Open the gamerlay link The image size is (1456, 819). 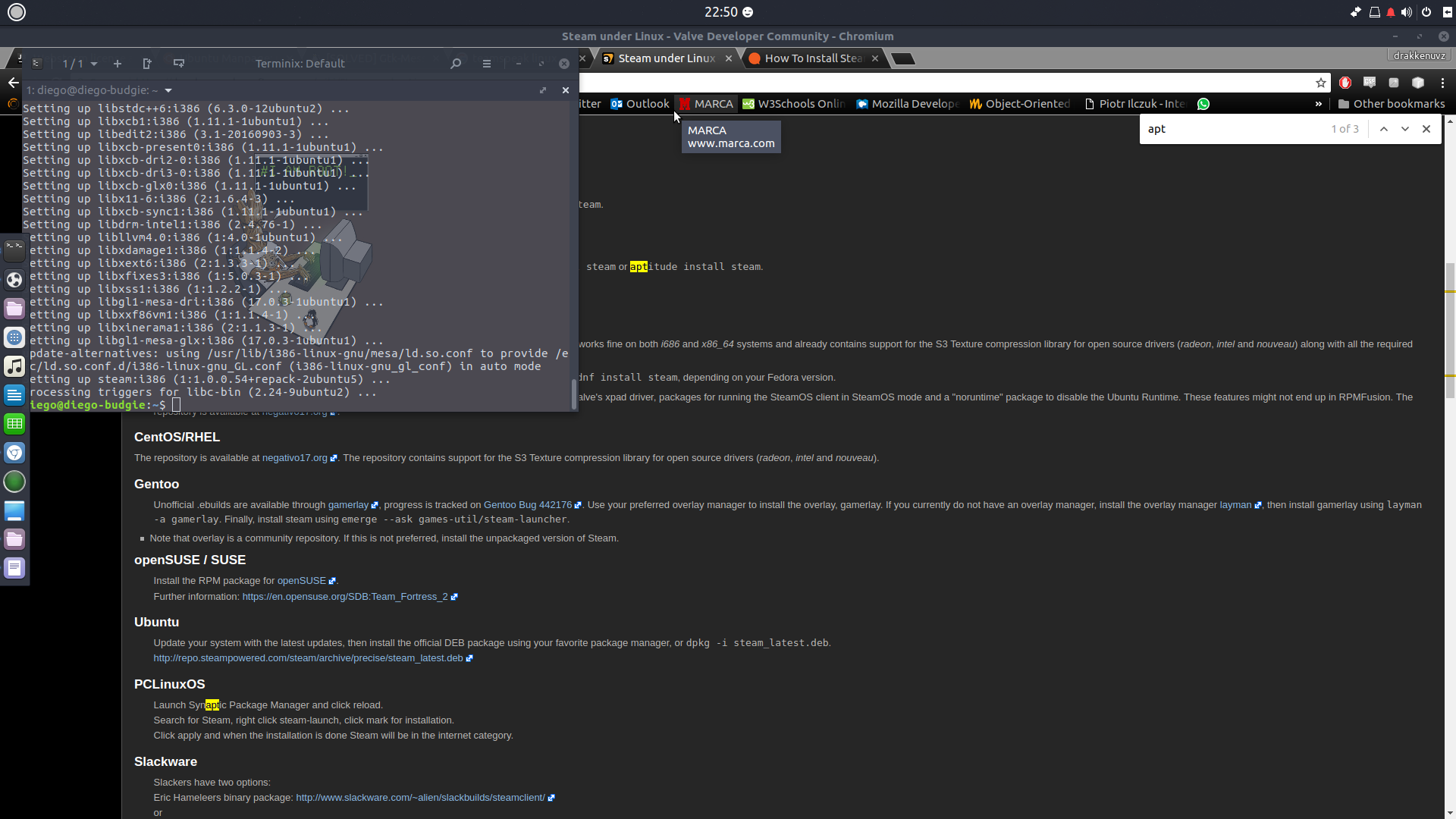coord(348,505)
